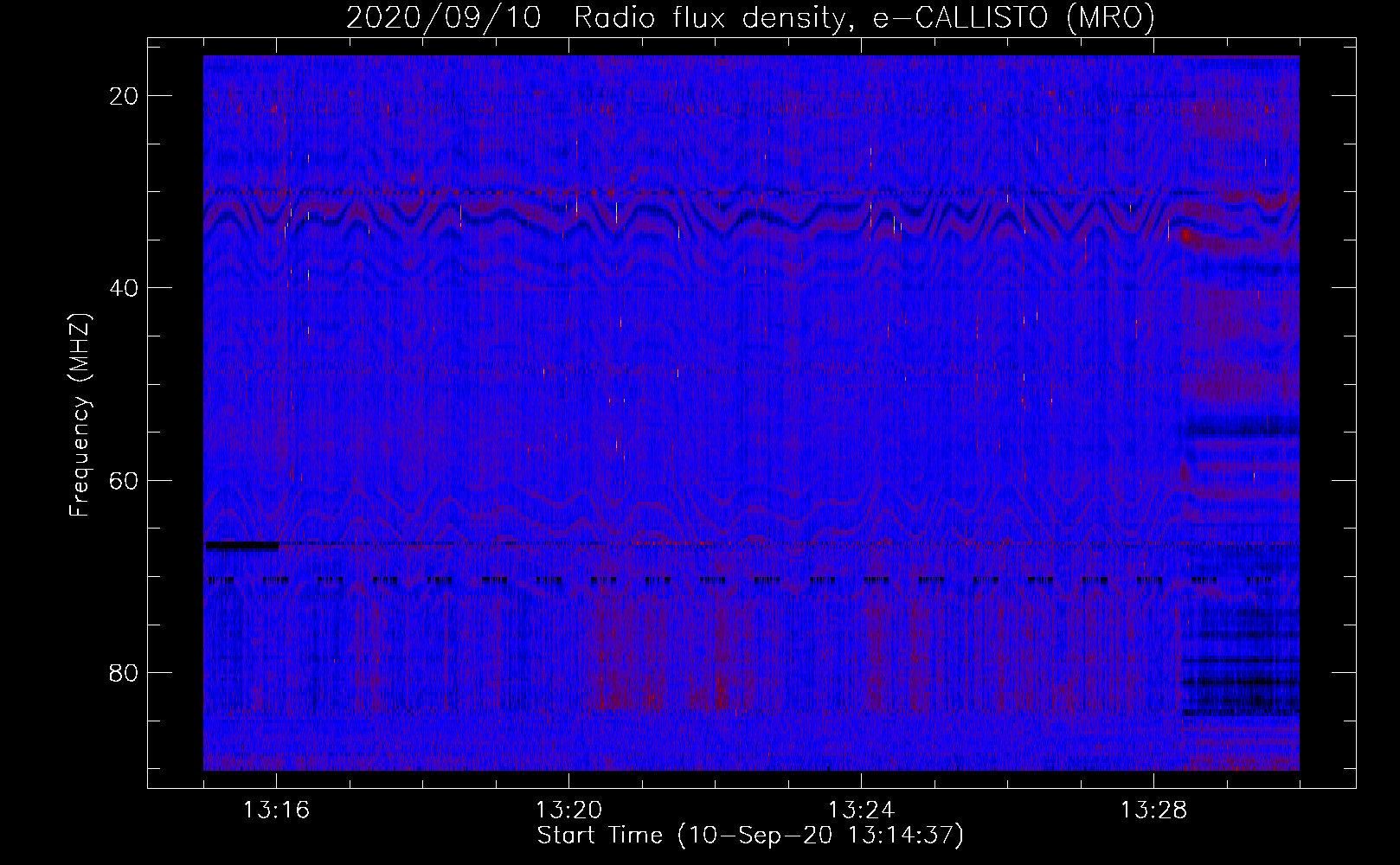Click the 60 frequency tick label
This screenshot has width=1400, height=865.
coord(124,480)
